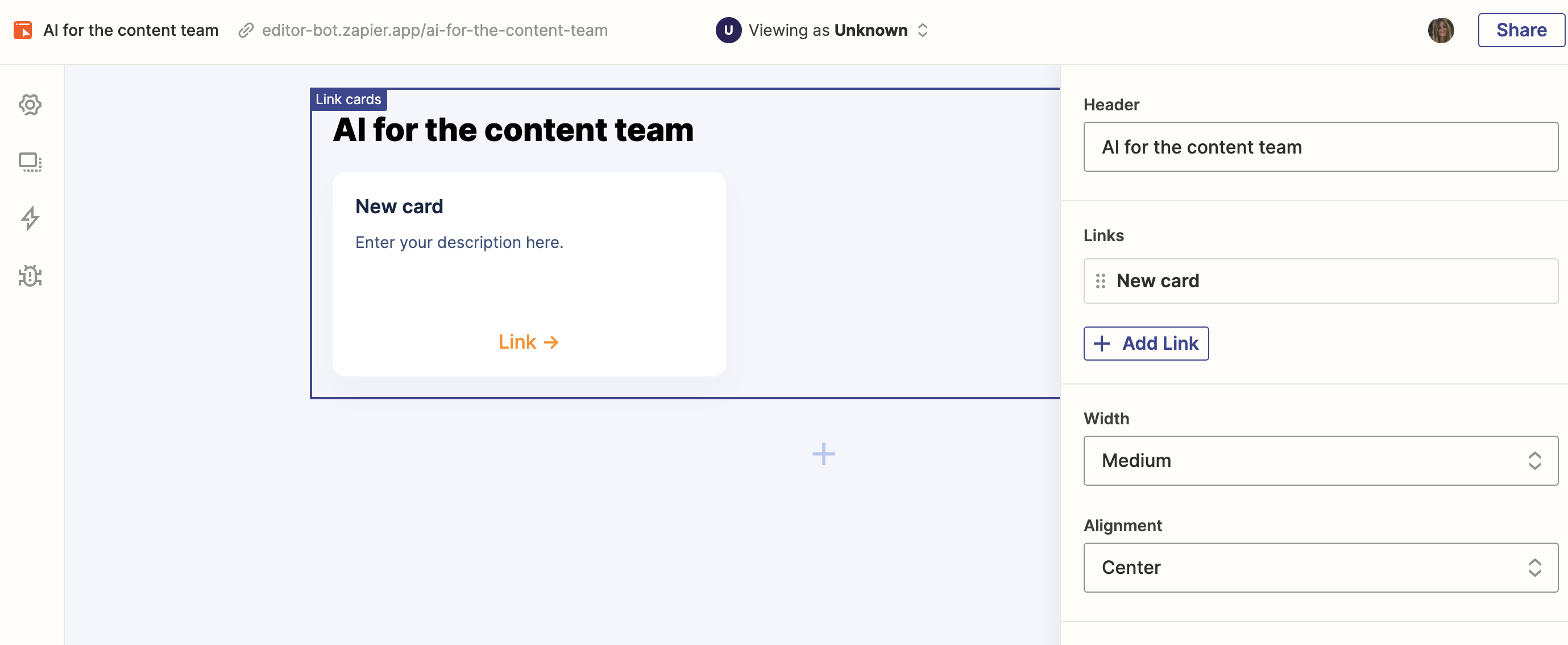The height and width of the screenshot is (645, 1568).
Task: Expand the Width dropdown selector
Action: click(1318, 460)
